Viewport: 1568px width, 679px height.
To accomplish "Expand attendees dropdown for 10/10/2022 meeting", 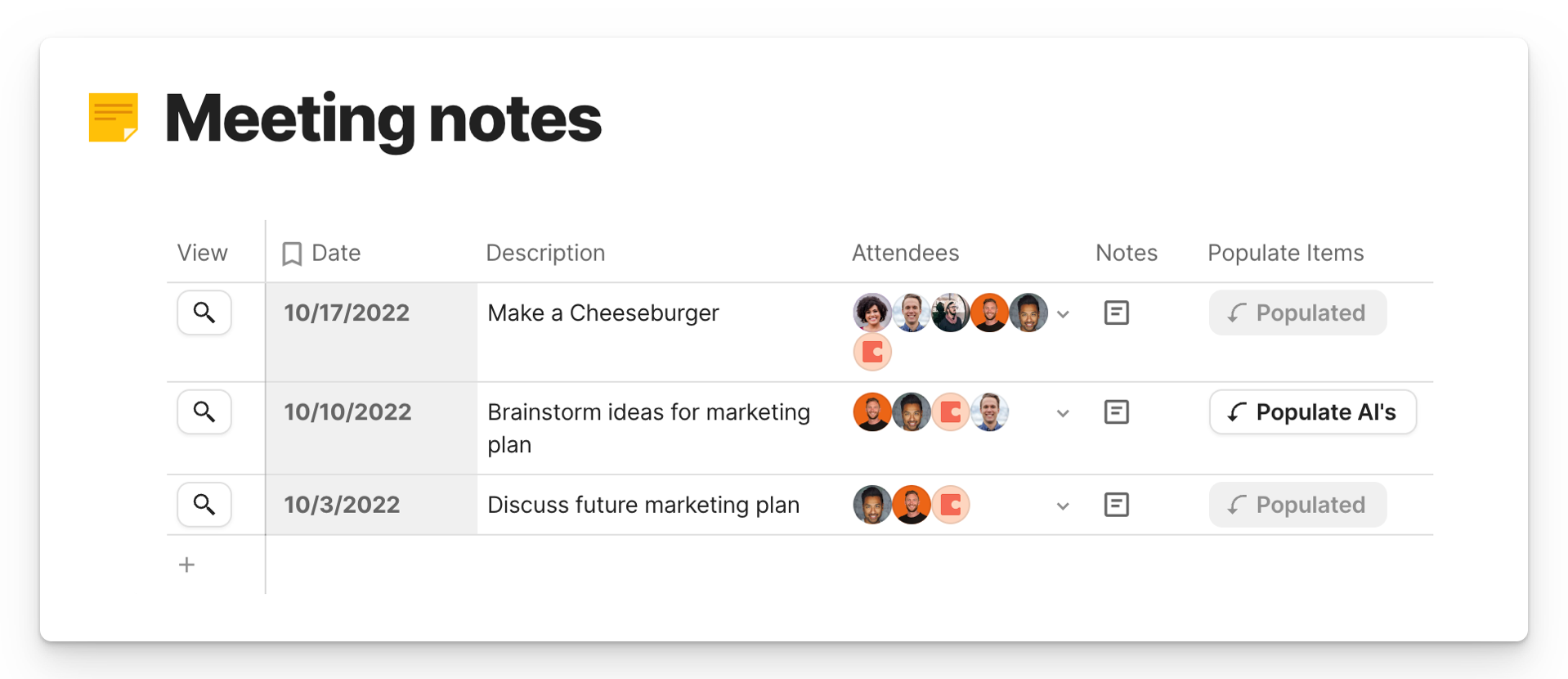I will [1063, 413].
